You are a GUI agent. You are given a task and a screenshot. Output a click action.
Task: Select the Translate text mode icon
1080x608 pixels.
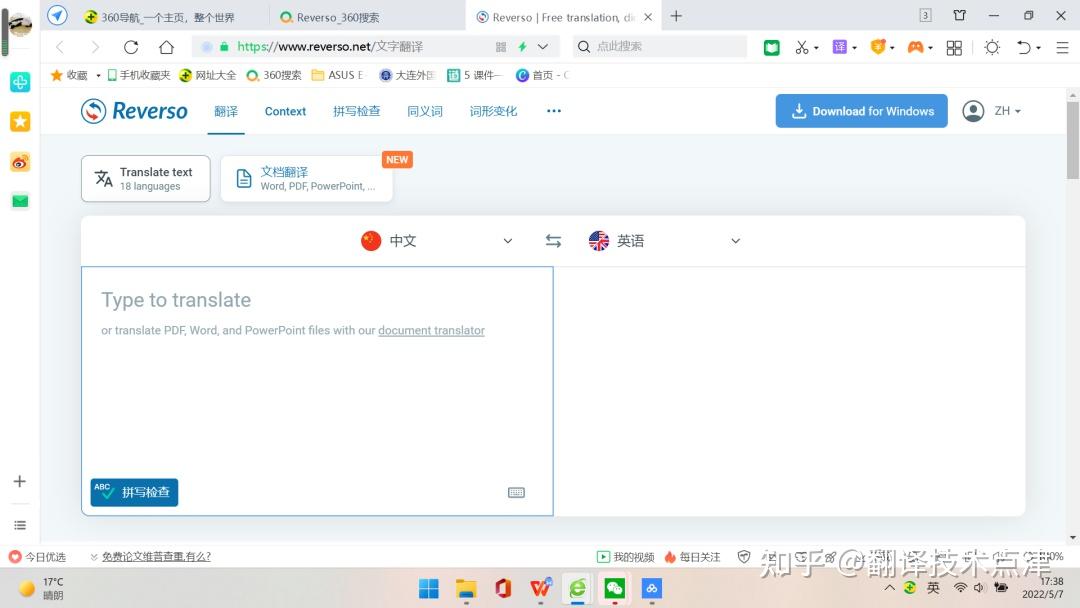tap(103, 177)
